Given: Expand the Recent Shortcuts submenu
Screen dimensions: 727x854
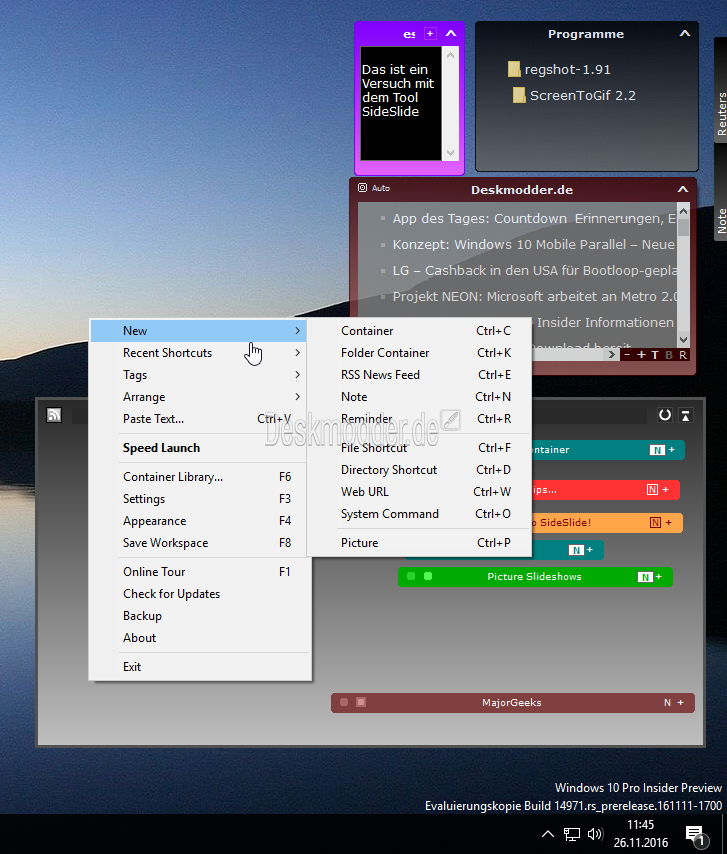Looking at the screenshot, I should pos(198,353).
